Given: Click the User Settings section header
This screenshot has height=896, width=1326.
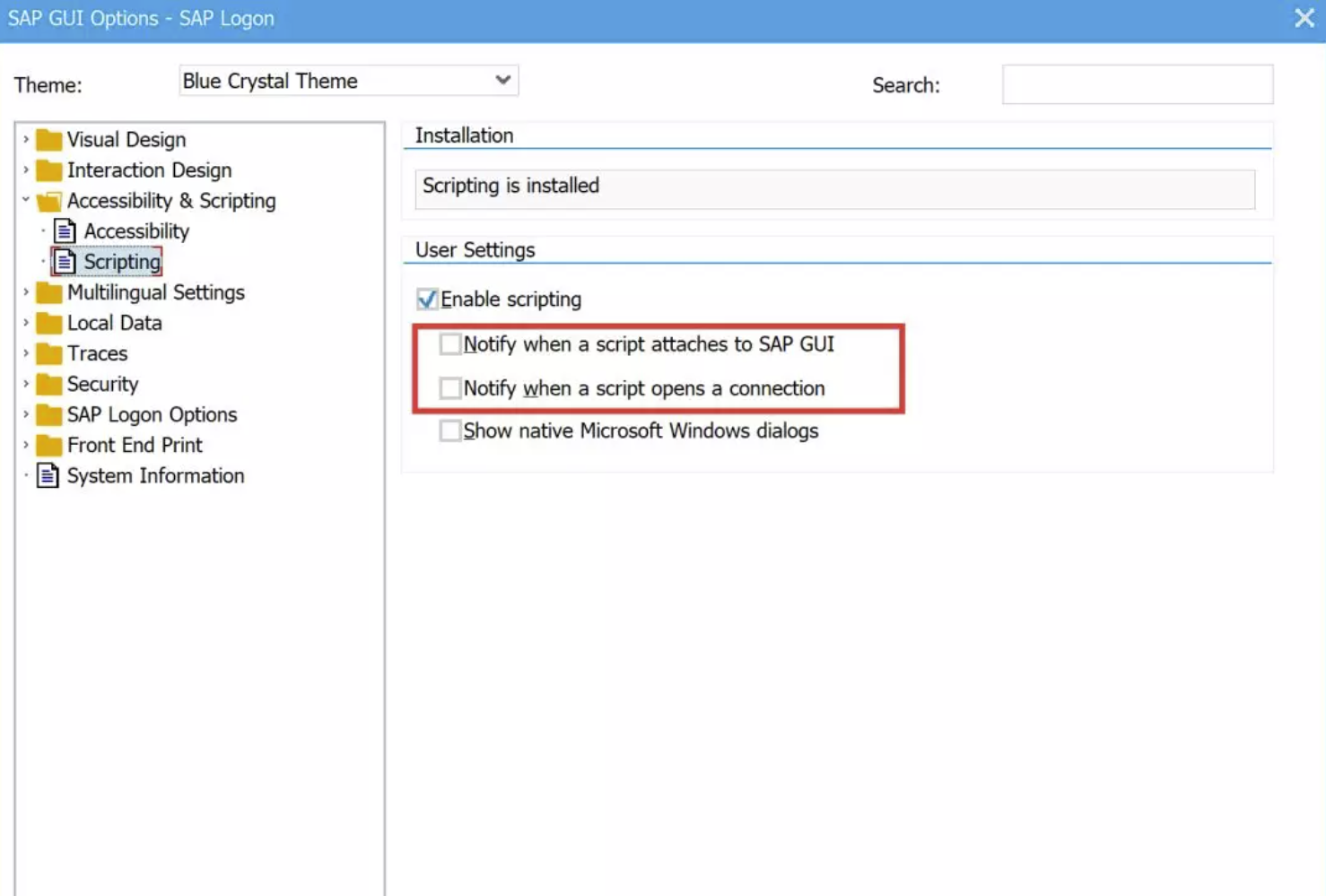Looking at the screenshot, I should point(475,250).
